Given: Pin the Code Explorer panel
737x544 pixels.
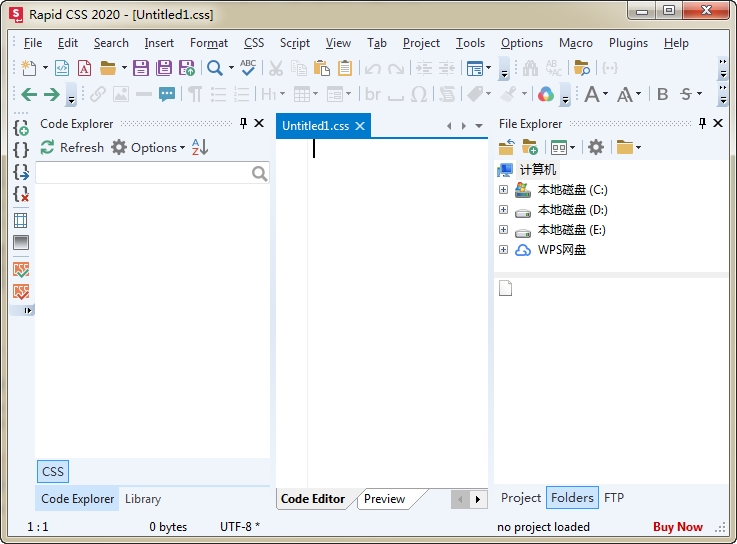Looking at the screenshot, I should (x=243, y=124).
